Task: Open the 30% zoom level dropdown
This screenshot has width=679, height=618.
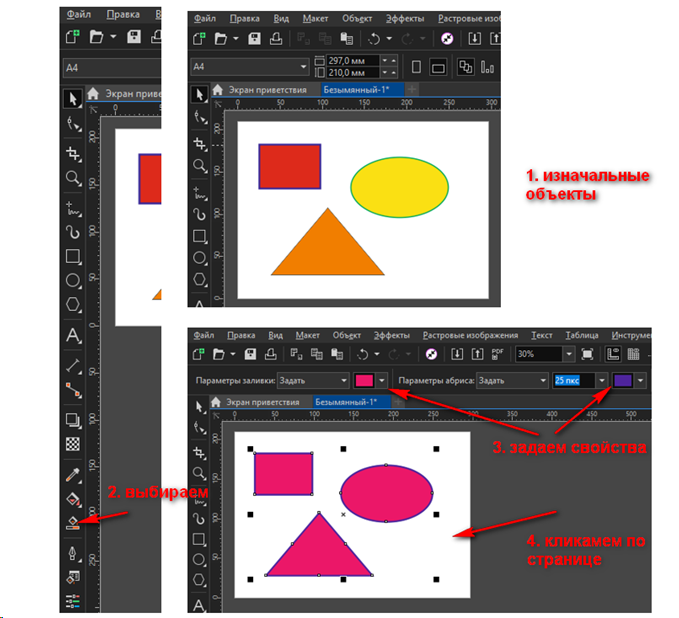Action: pos(569,354)
